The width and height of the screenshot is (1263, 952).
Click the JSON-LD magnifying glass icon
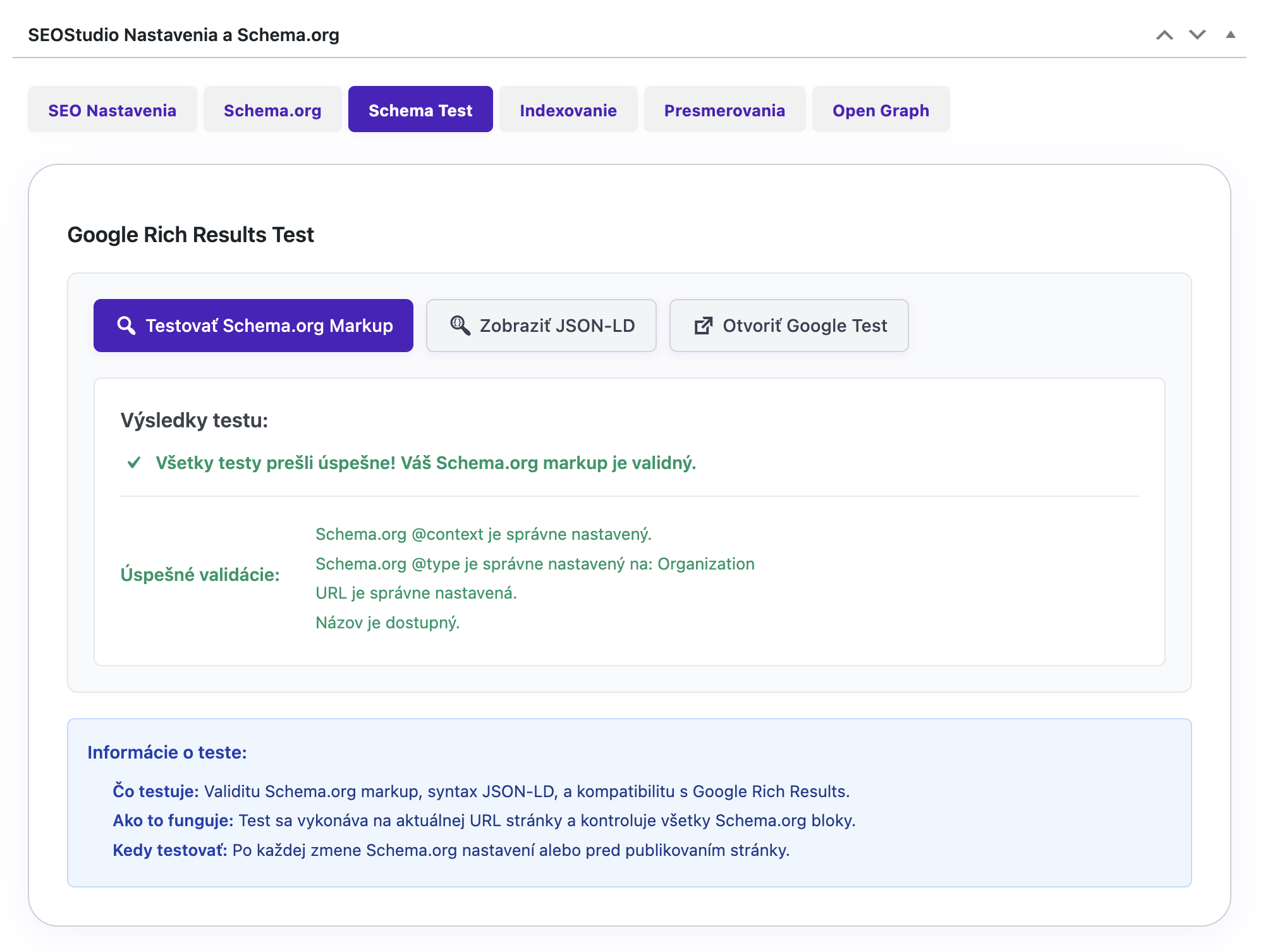point(460,326)
